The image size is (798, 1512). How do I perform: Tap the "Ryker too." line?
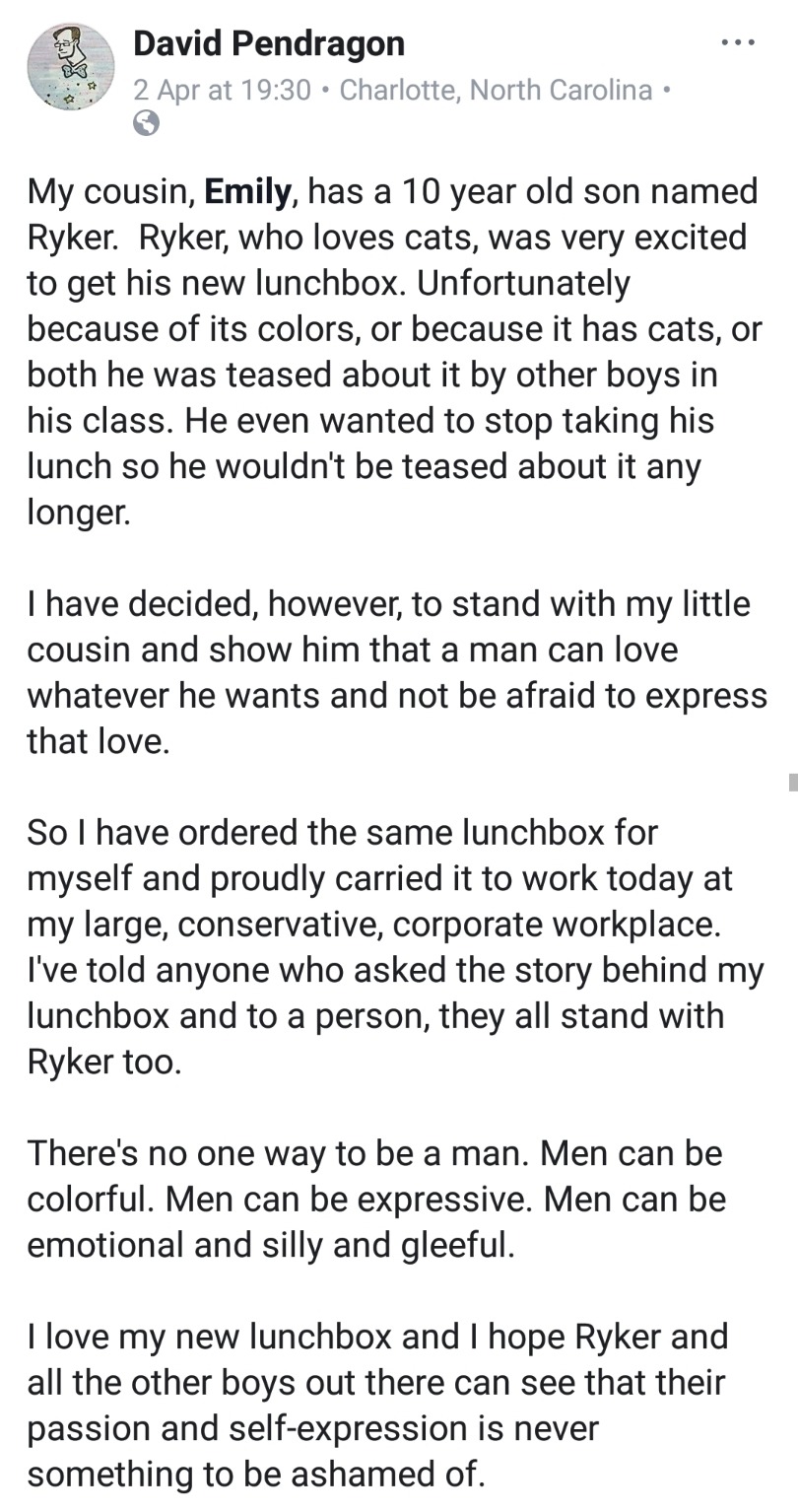pos(103,1062)
